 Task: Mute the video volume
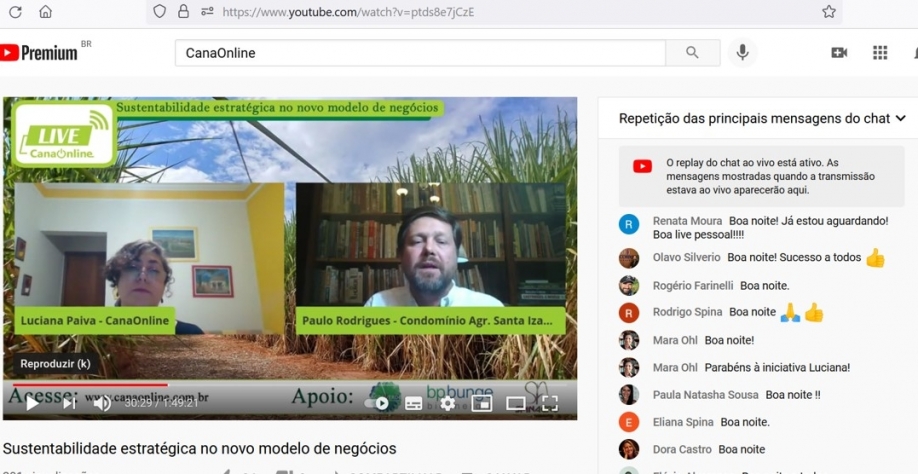[x=102, y=404]
